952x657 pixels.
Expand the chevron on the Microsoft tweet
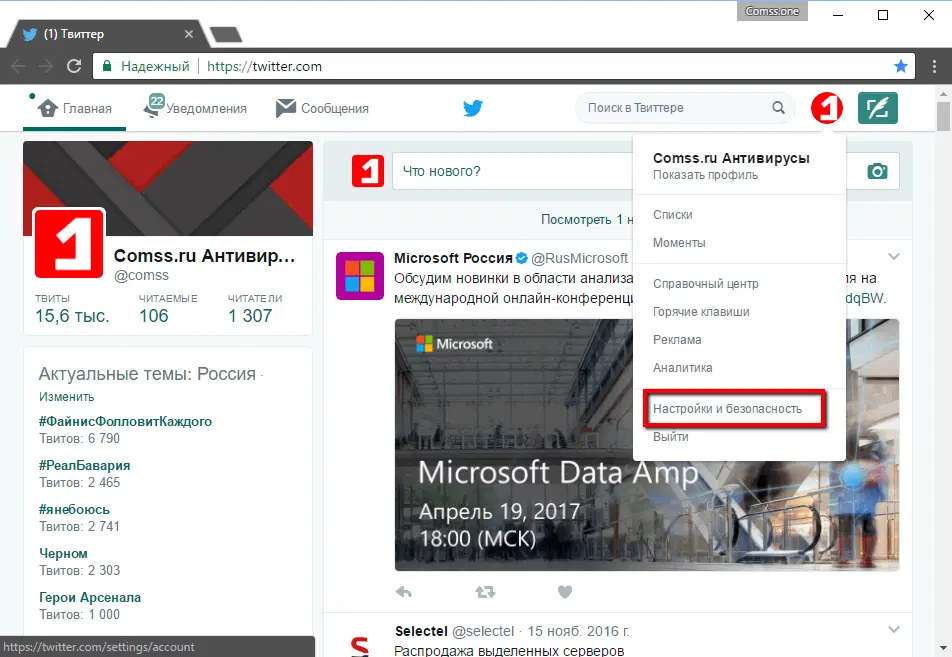pos(893,256)
